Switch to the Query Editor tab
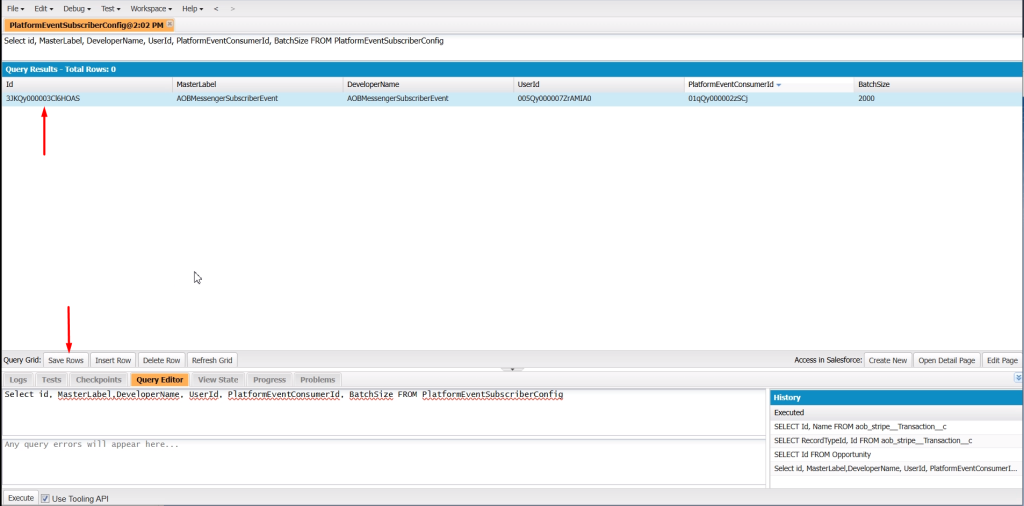The height and width of the screenshot is (506, 1024). 161,379
